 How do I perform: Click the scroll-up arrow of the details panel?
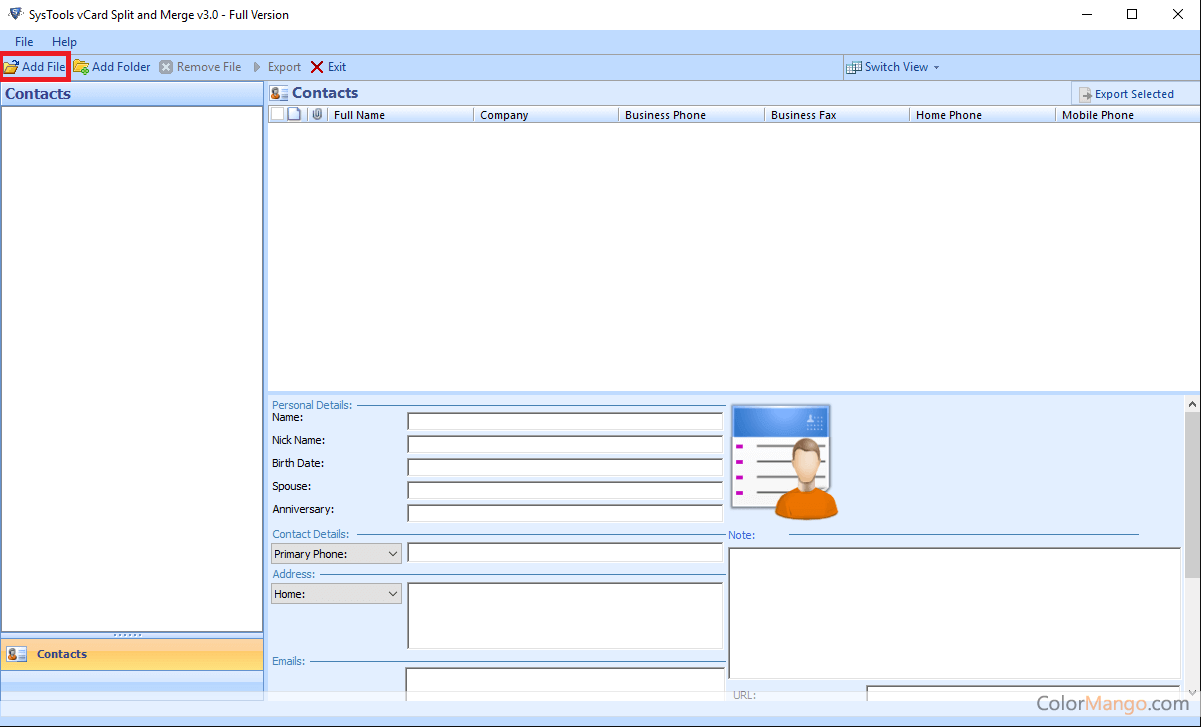(1192, 404)
